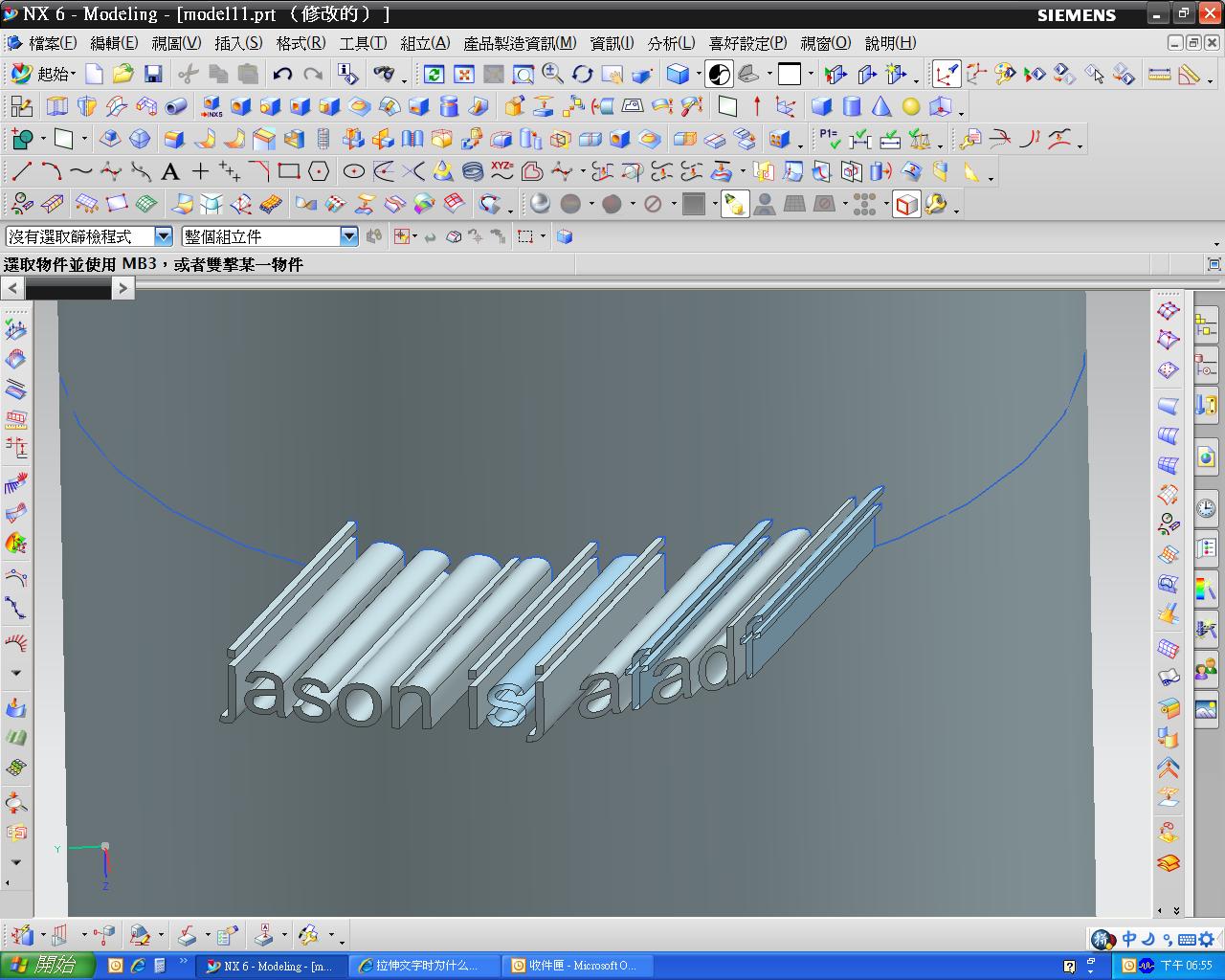This screenshot has height=980, width=1225.
Task: Click the Datum Axis red arrow icon
Action: point(757,106)
